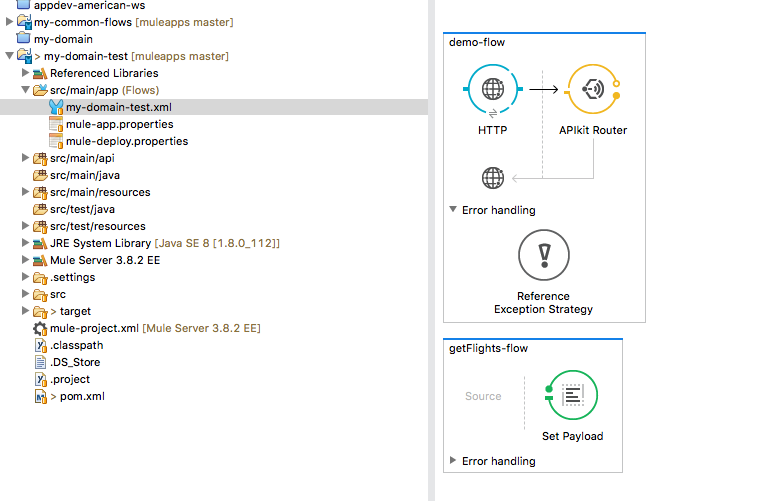The image size is (782, 501).
Task: Click the src/main/app folder icon
Action: pyautogui.click(x=40, y=90)
